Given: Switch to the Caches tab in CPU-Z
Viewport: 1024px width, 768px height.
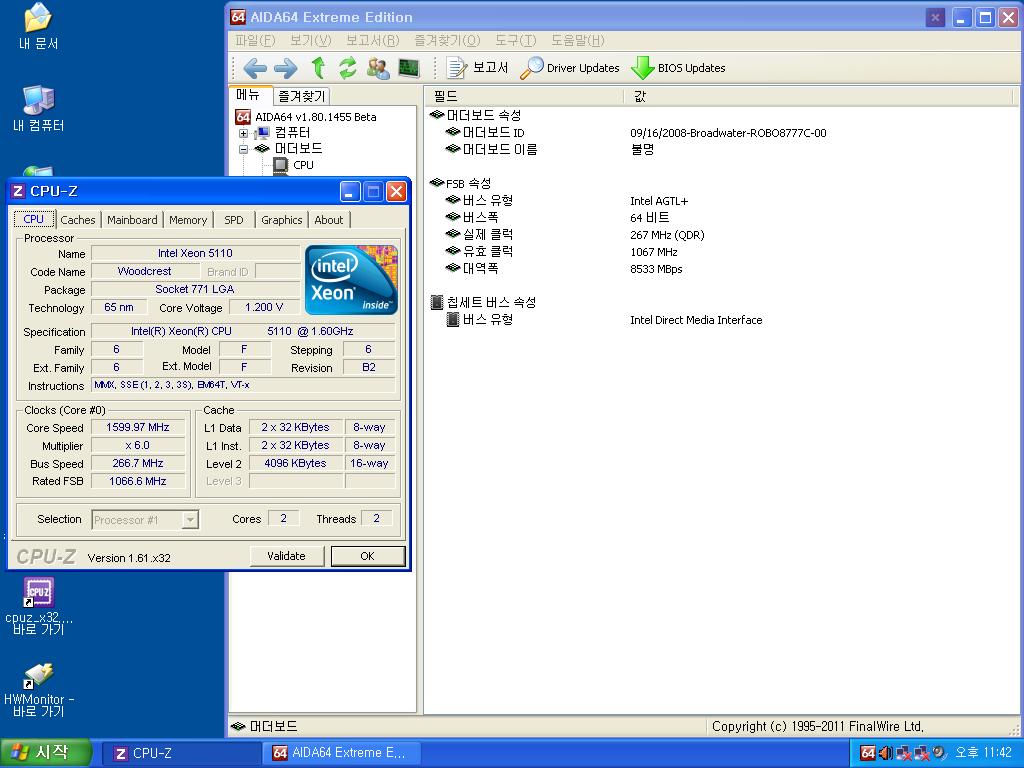Looking at the screenshot, I should pos(78,220).
